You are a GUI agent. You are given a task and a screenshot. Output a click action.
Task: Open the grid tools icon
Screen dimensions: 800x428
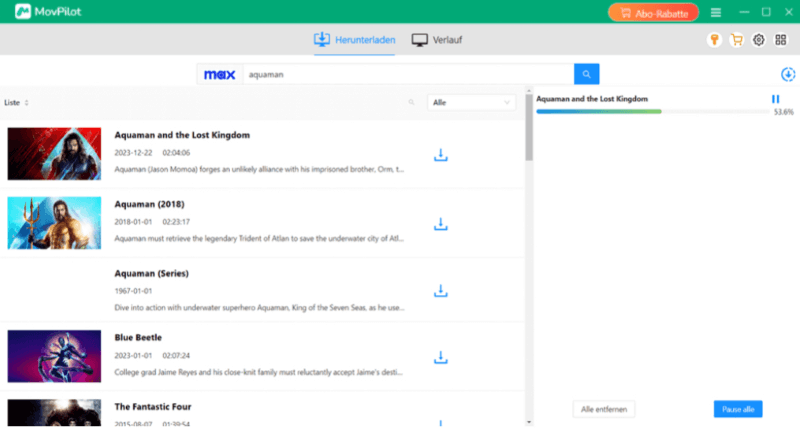pos(781,40)
